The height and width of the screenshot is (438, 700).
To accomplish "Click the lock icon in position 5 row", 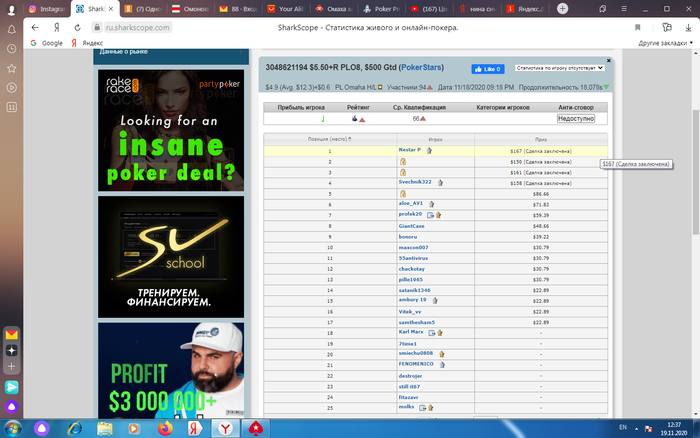I will (x=403, y=194).
